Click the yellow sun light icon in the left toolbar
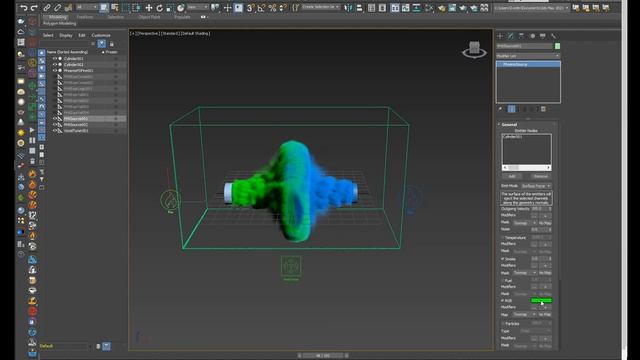 click(x=21, y=133)
